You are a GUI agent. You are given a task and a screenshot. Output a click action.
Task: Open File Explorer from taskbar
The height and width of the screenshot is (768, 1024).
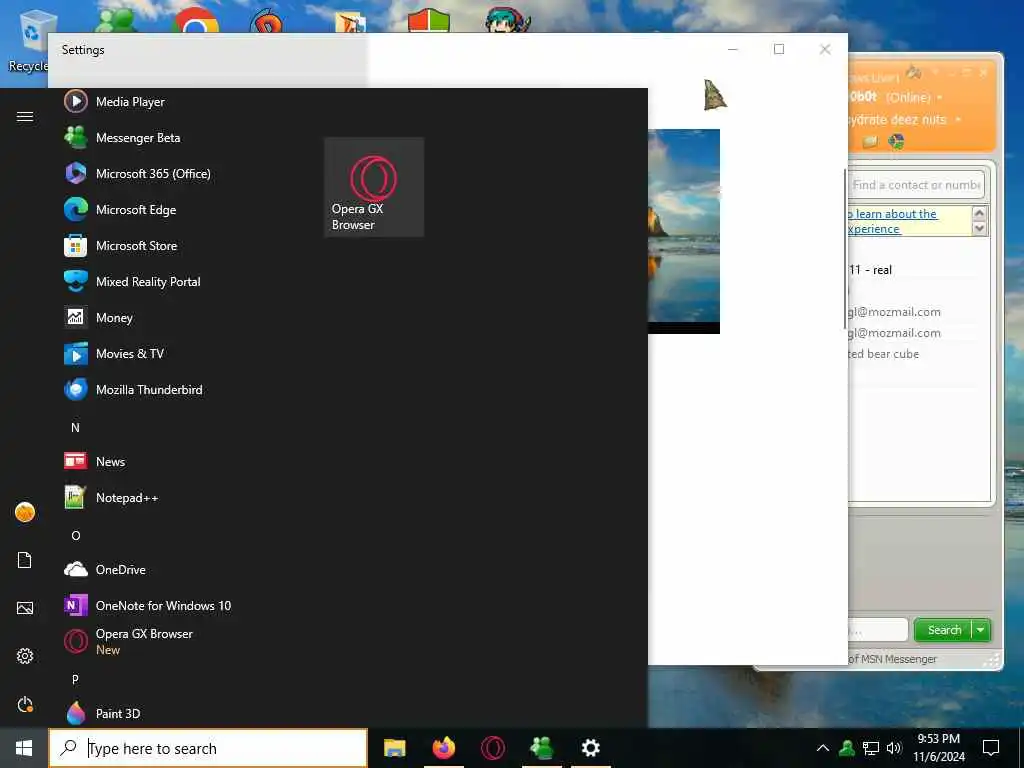(394, 748)
